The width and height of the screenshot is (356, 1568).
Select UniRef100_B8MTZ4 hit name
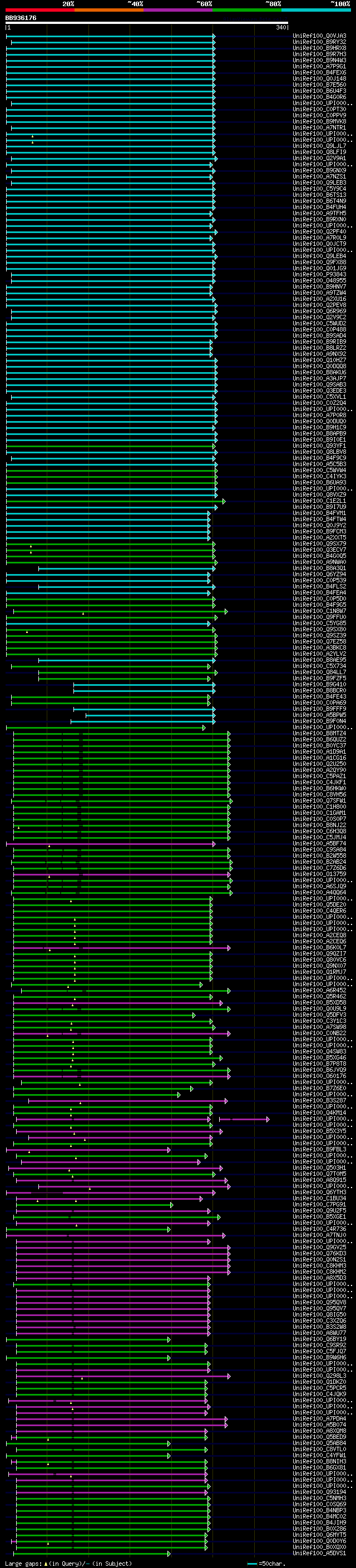[x=319, y=734]
